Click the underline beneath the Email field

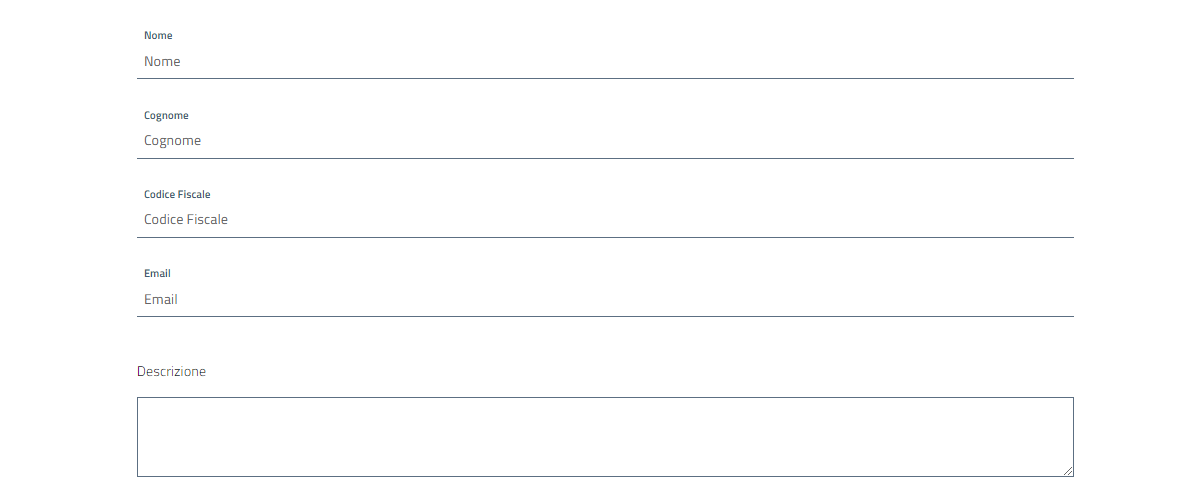click(x=605, y=316)
